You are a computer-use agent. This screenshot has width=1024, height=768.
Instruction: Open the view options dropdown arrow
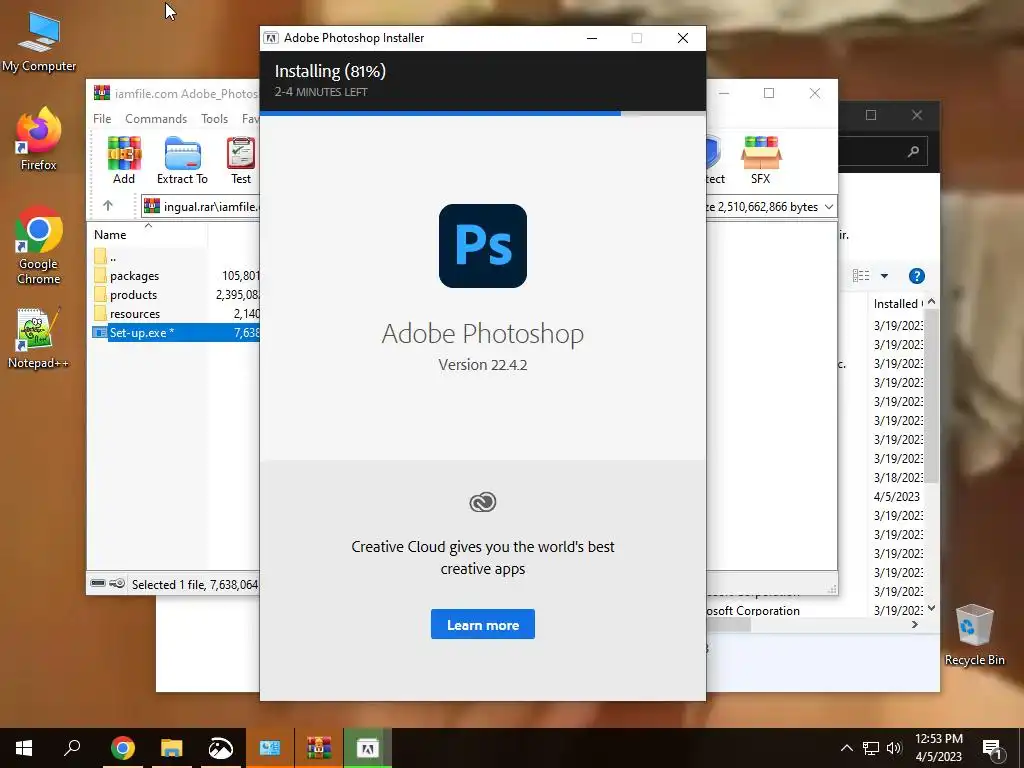click(884, 276)
